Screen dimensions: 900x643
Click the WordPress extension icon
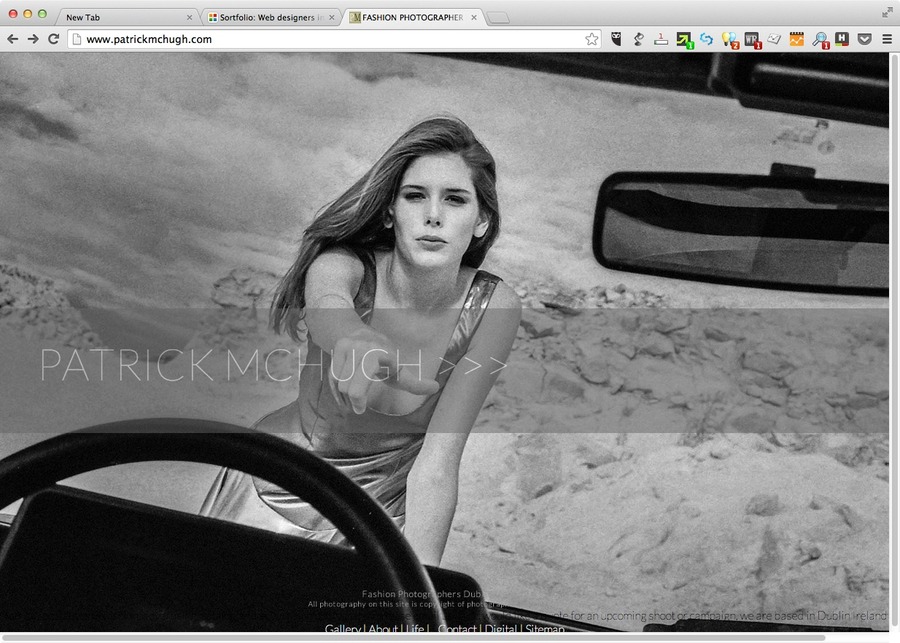751,38
